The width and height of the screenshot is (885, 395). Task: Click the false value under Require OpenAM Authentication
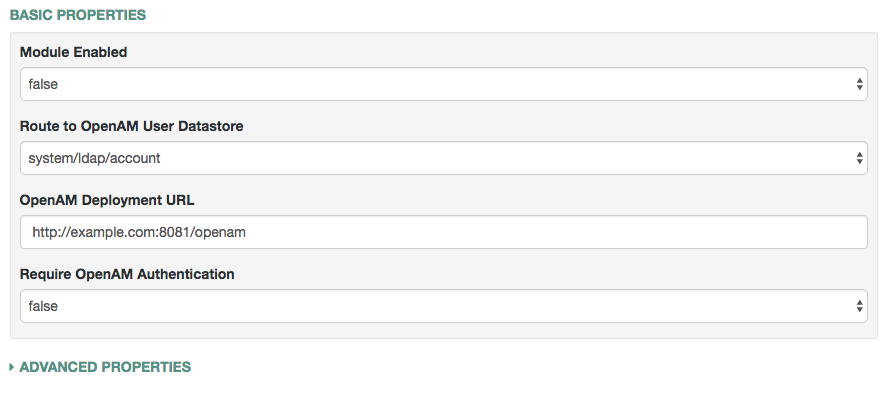pos(43,306)
